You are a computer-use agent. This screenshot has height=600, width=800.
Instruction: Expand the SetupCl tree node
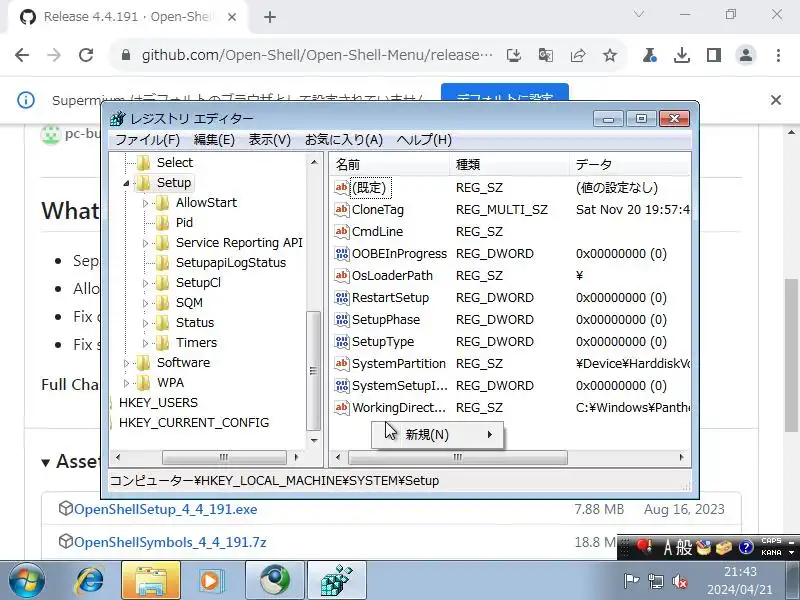(145, 283)
